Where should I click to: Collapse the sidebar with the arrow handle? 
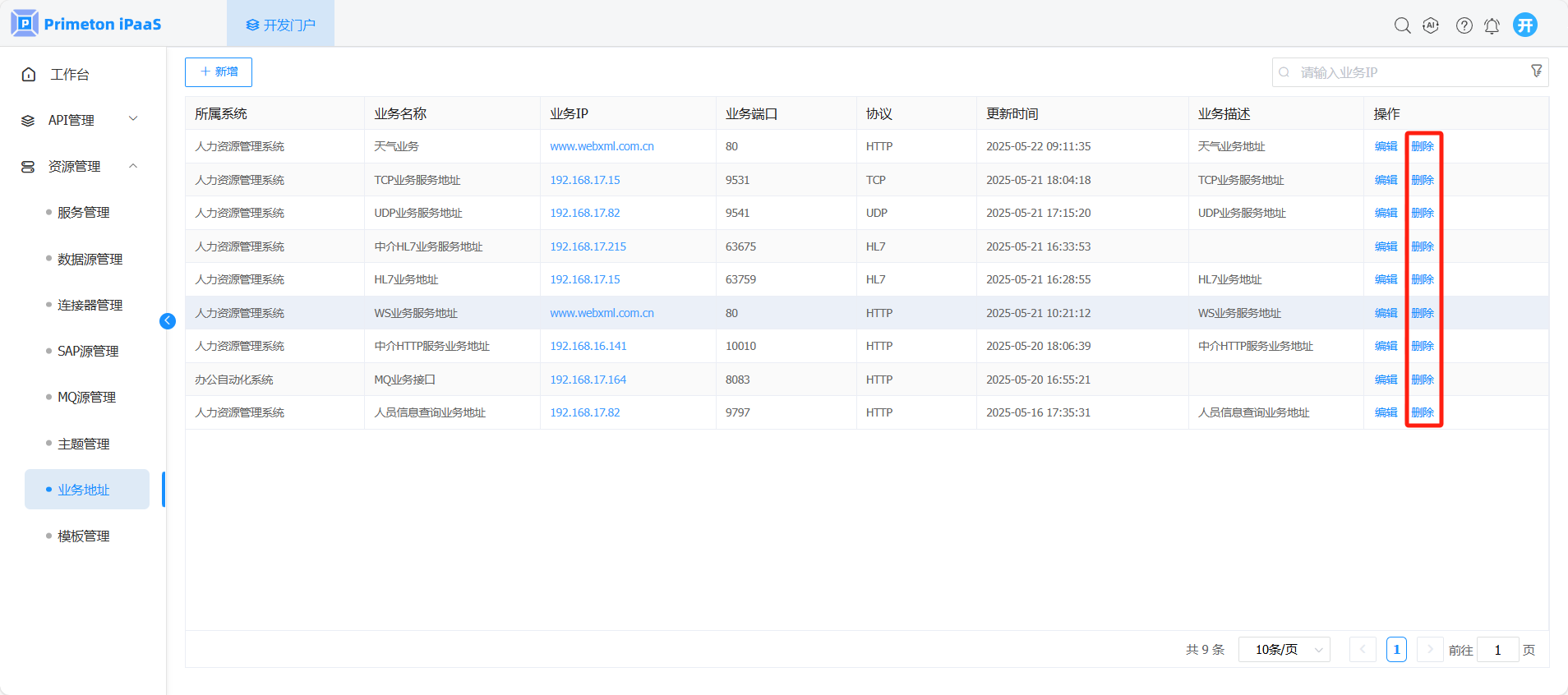[168, 321]
